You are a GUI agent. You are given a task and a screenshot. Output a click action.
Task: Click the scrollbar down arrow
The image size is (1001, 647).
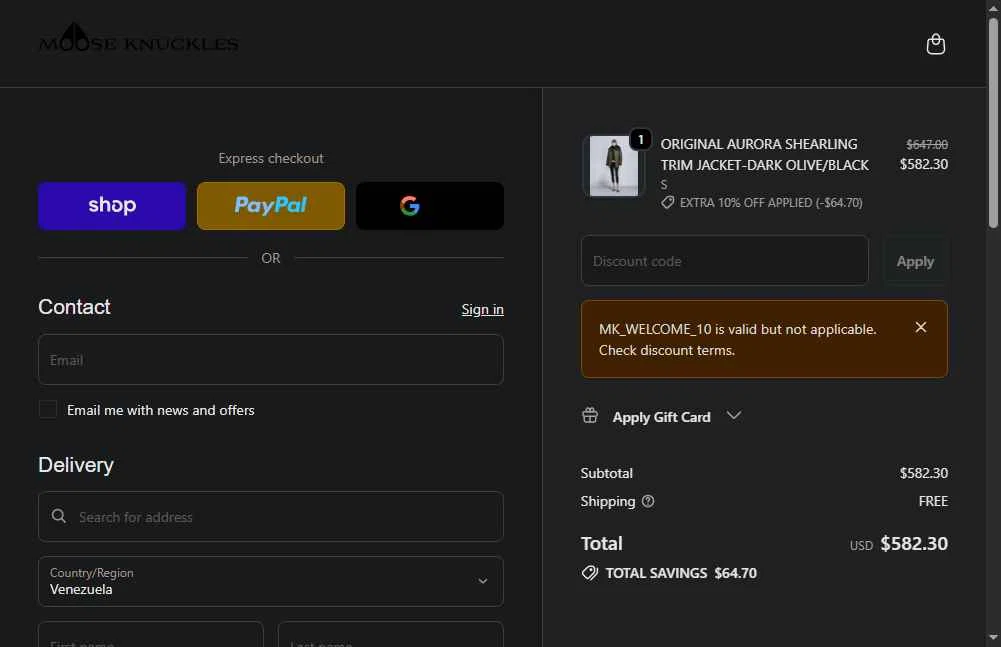pyautogui.click(x=993, y=637)
